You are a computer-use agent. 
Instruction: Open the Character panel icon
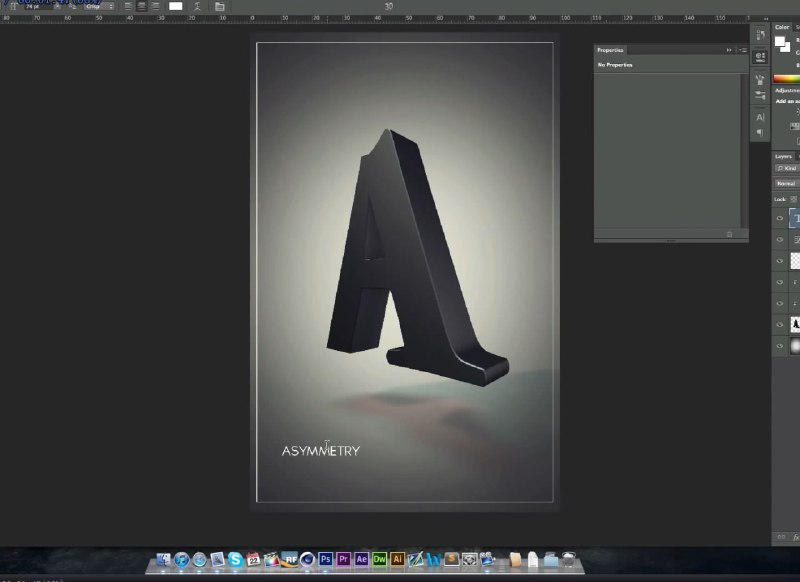click(760, 117)
